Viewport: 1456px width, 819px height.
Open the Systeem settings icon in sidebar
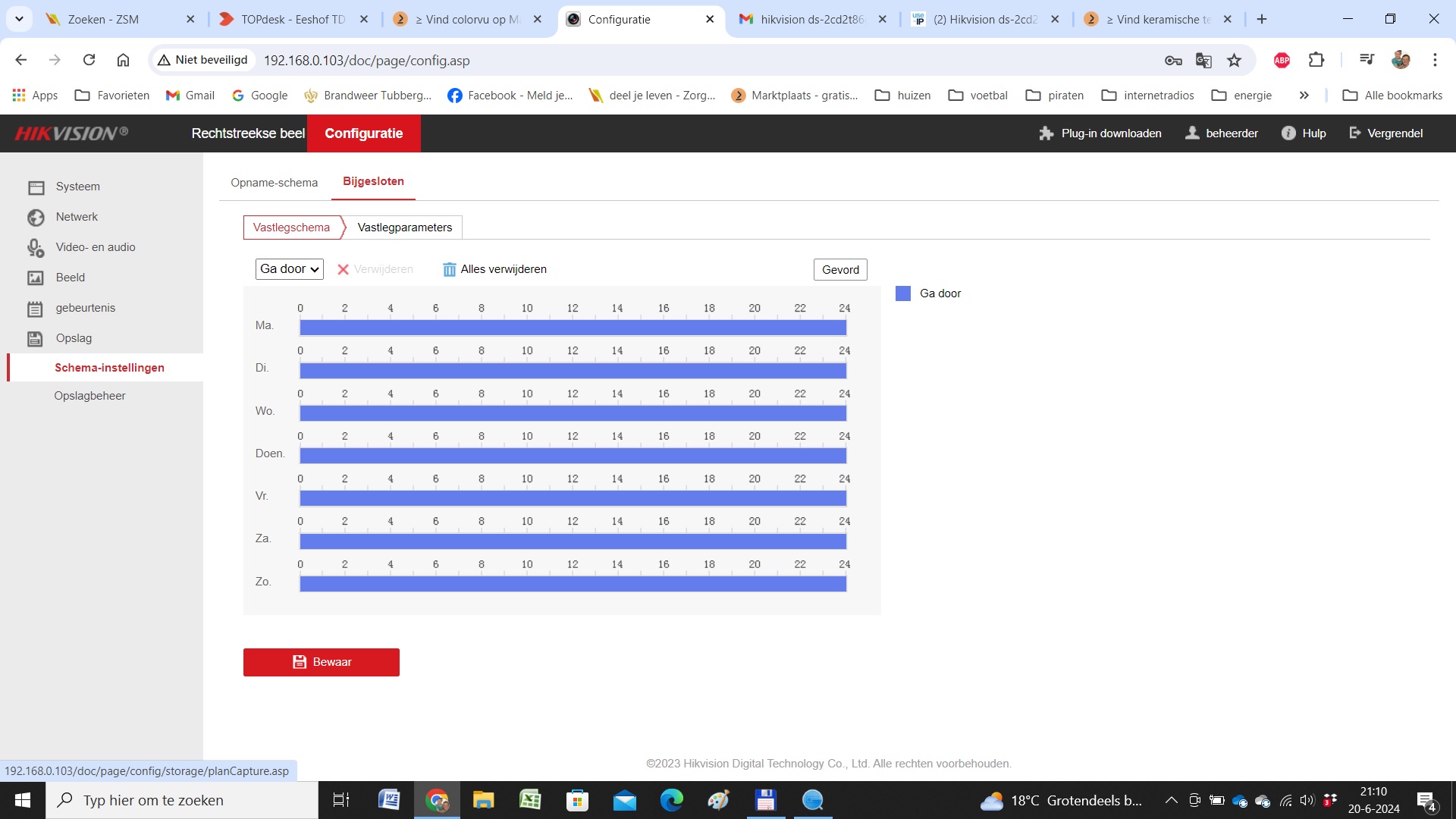click(x=36, y=187)
